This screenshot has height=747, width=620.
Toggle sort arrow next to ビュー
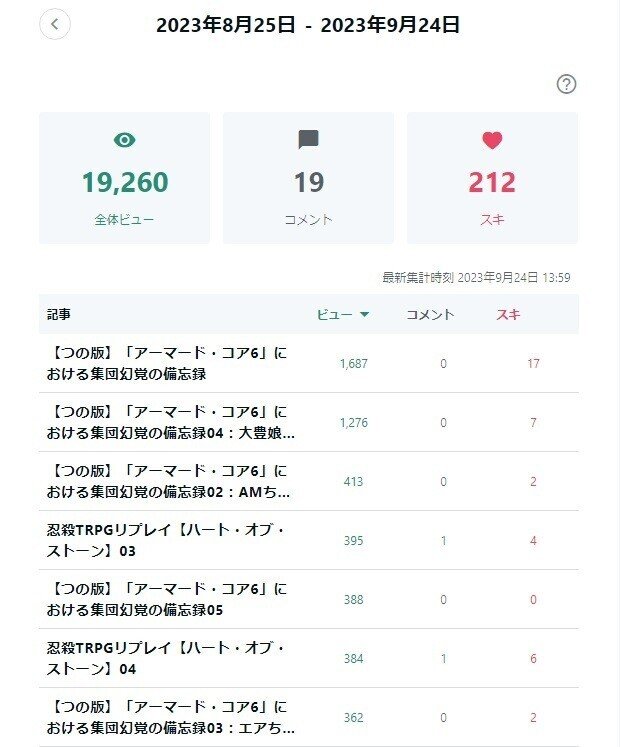365,314
